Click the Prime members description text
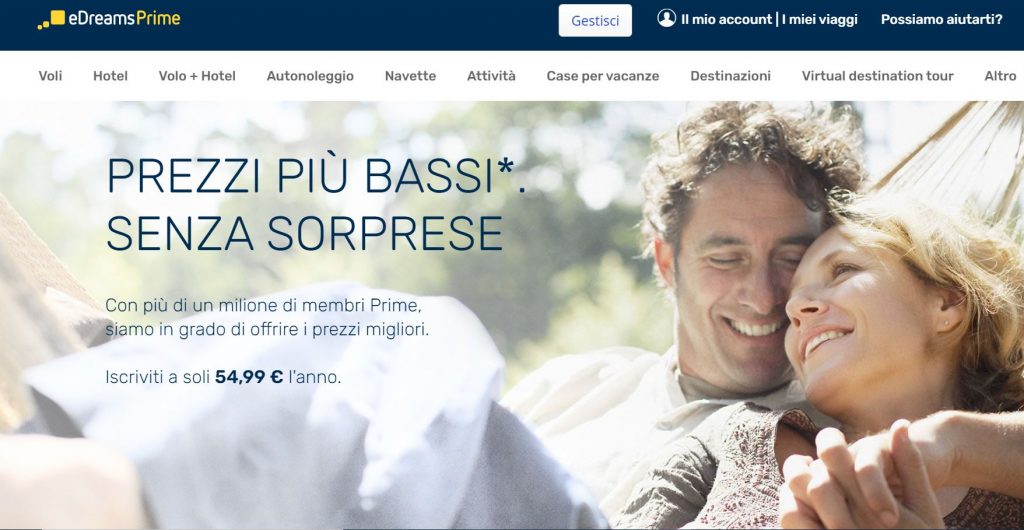 click(x=267, y=317)
